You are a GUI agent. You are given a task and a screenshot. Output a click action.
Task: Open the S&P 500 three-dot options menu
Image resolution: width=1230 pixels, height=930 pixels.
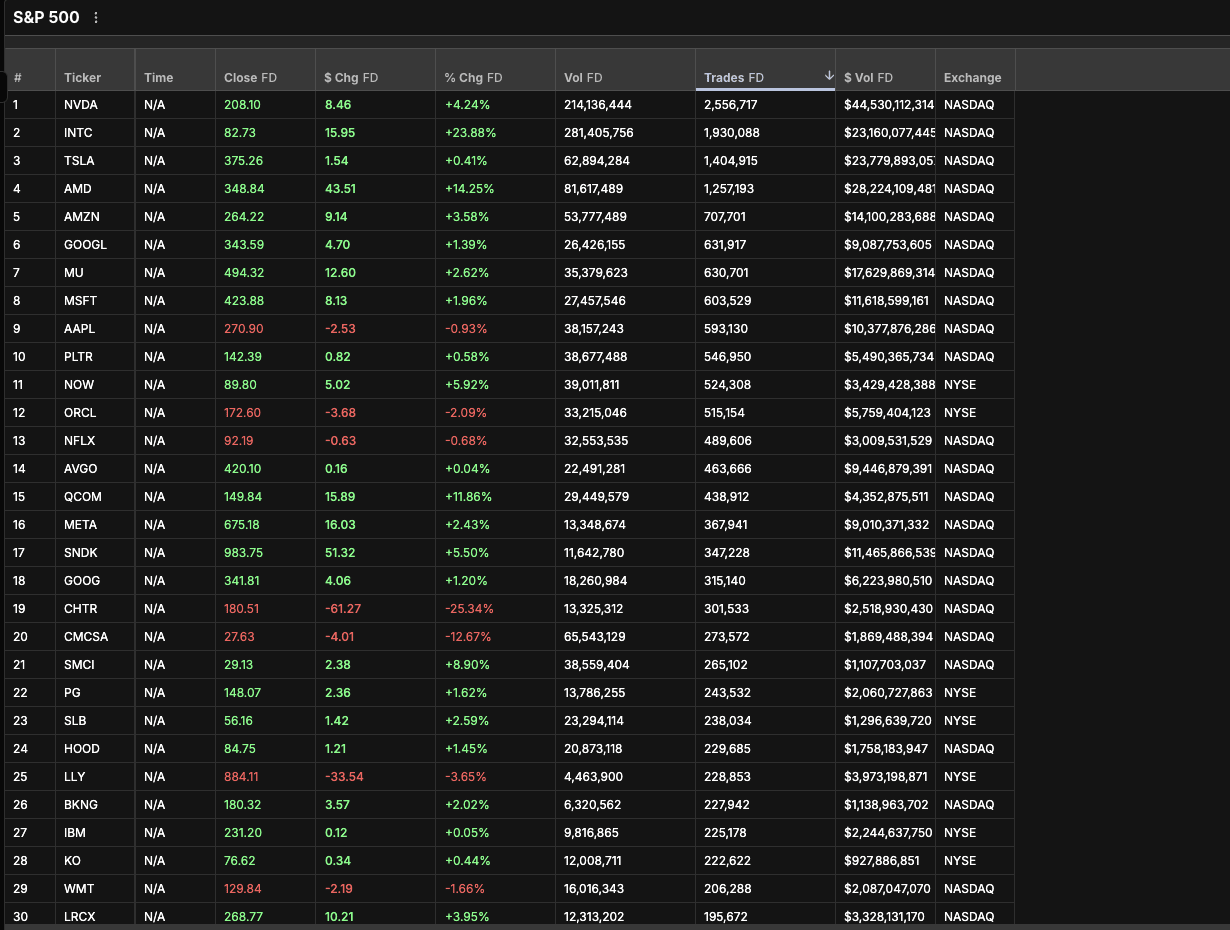click(x=96, y=18)
